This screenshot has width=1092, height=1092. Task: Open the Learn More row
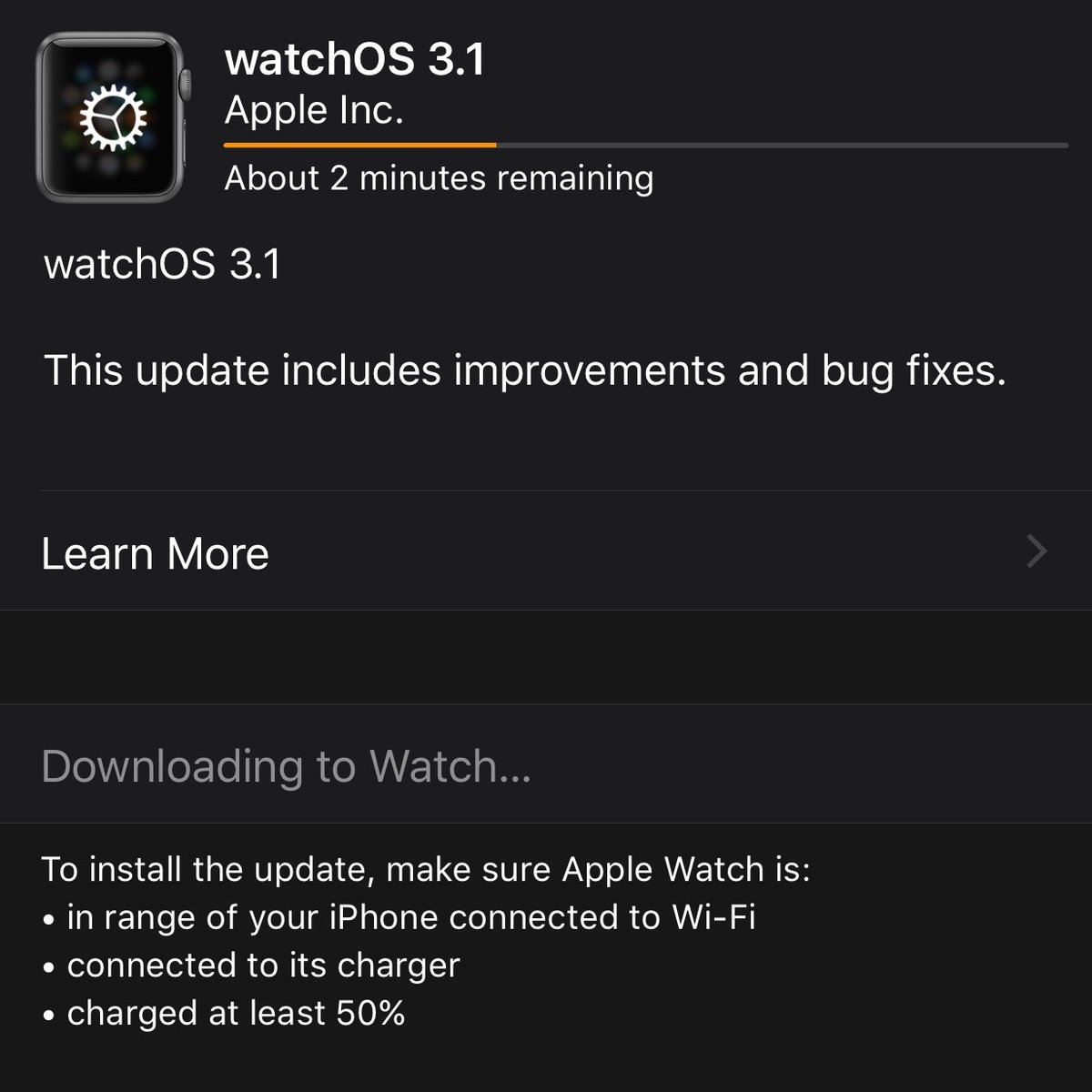coord(546,551)
